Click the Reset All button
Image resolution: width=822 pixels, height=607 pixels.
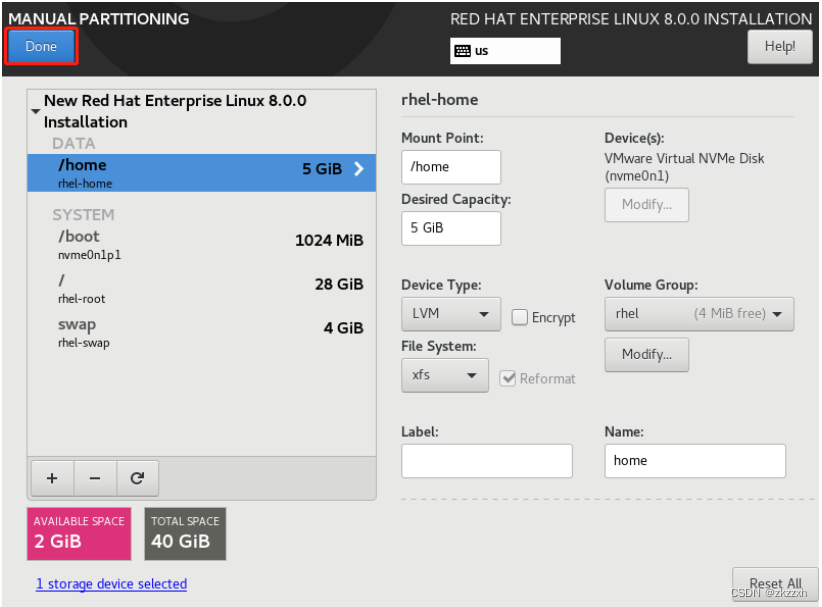tap(775, 583)
